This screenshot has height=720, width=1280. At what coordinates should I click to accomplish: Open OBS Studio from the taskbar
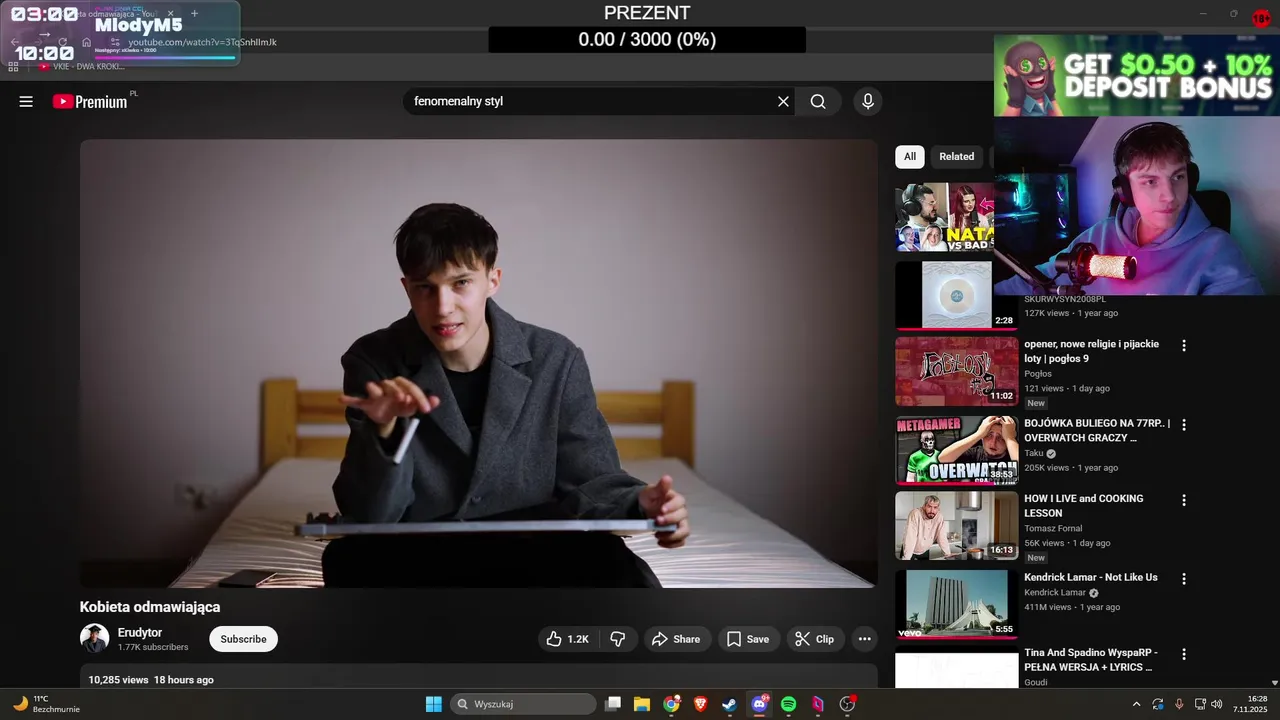click(847, 704)
